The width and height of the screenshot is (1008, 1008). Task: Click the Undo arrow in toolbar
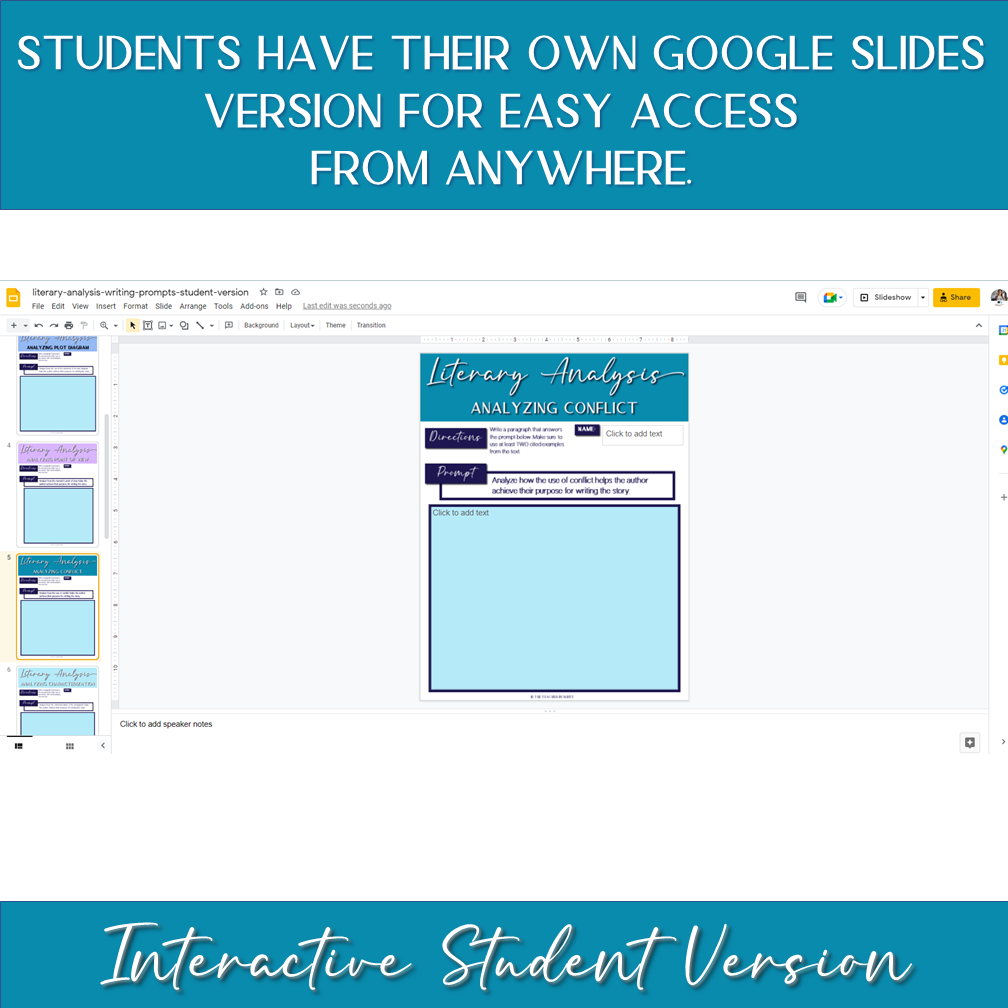pos(38,325)
